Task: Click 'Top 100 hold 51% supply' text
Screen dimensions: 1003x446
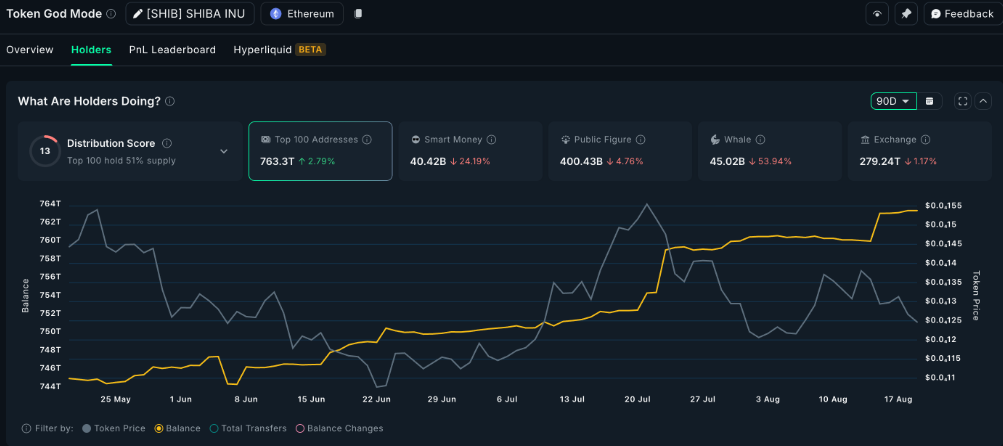Action: [x=121, y=161]
